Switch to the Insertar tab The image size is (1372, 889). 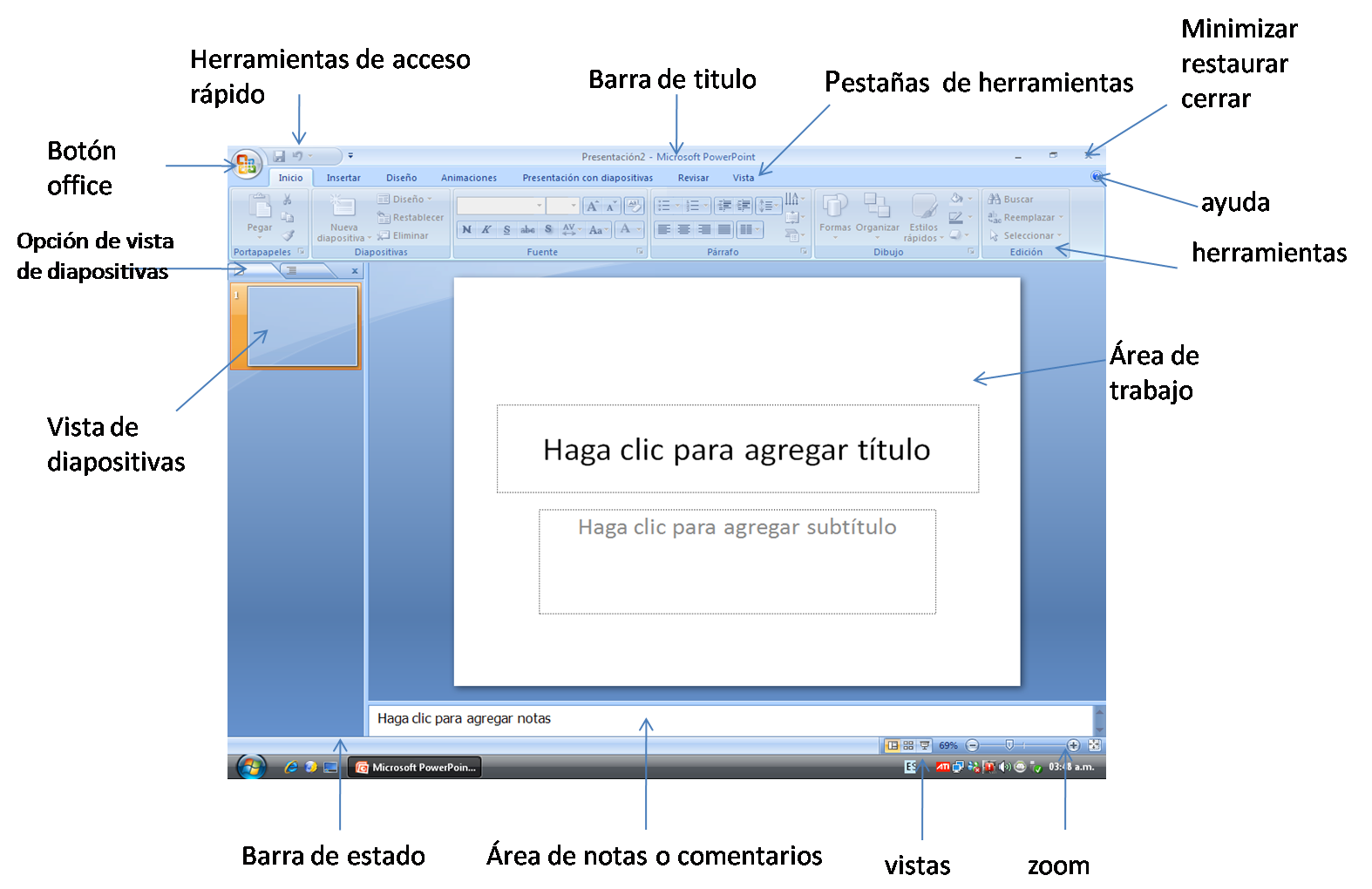click(x=343, y=178)
